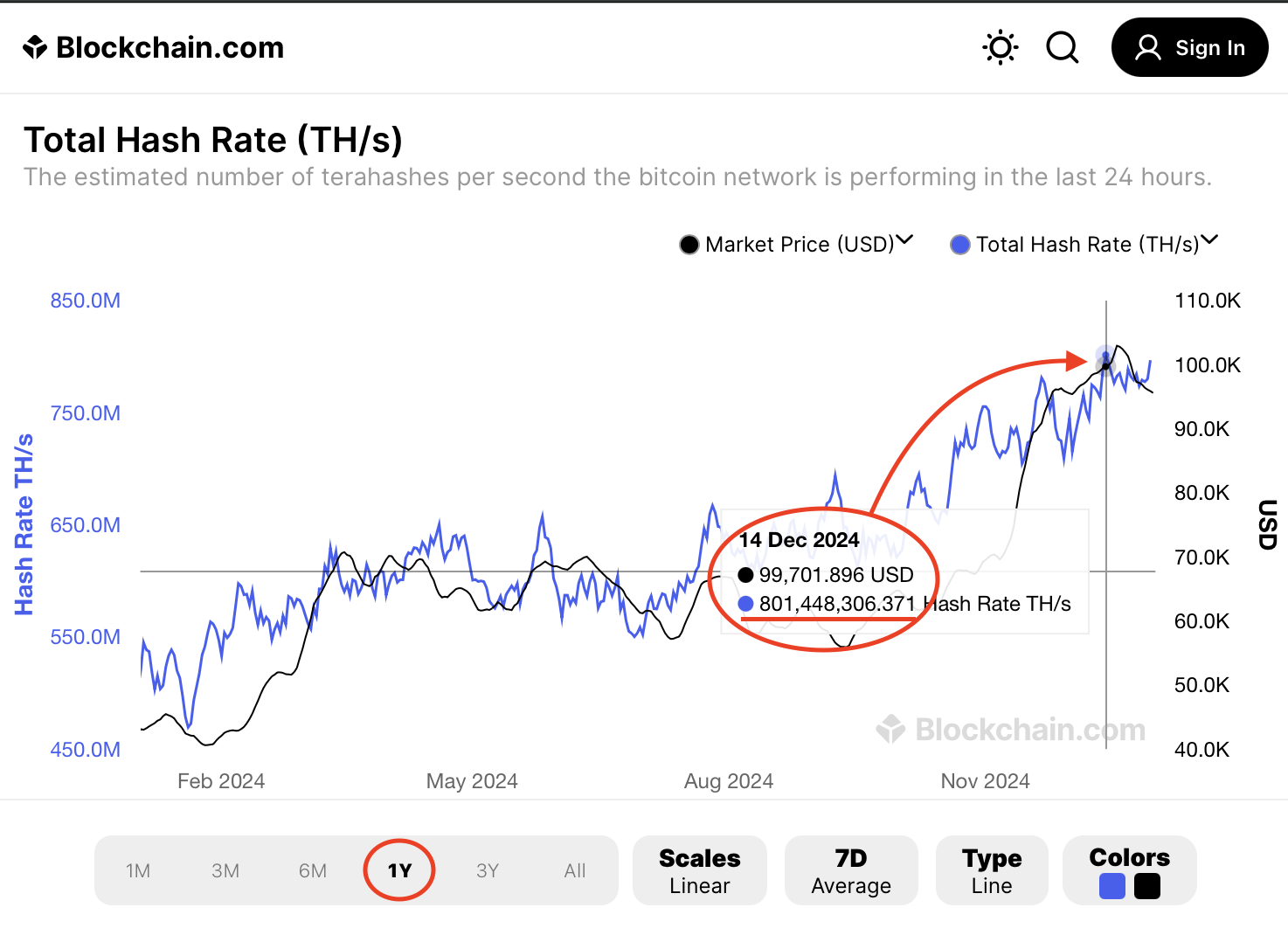The image size is (1288, 942).
Task: Click the Blockchain.com diamond logo icon
Action: (35, 47)
